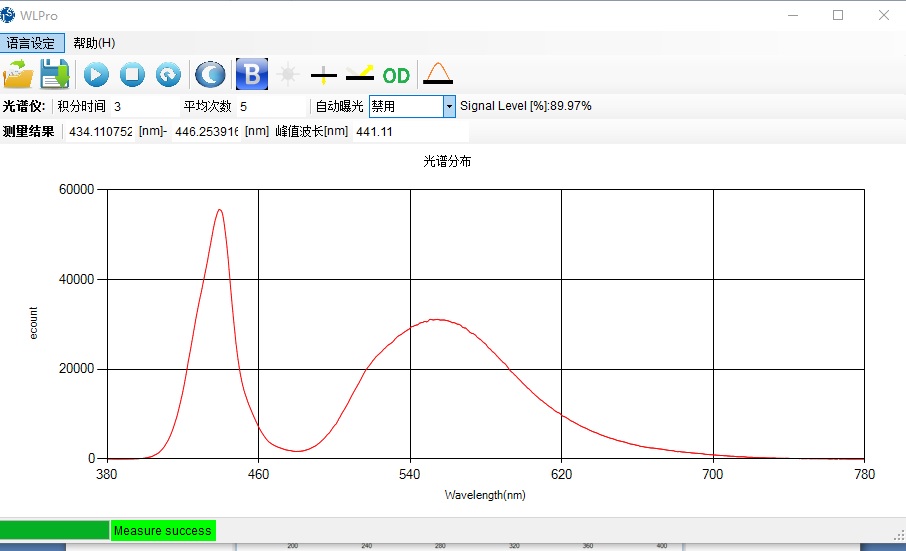Click the grayed-out light source icon
906x551 pixels.
click(288, 74)
